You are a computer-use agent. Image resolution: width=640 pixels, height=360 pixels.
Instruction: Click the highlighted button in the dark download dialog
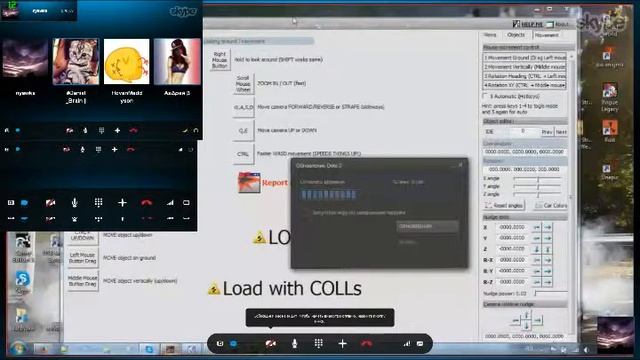click(427, 226)
